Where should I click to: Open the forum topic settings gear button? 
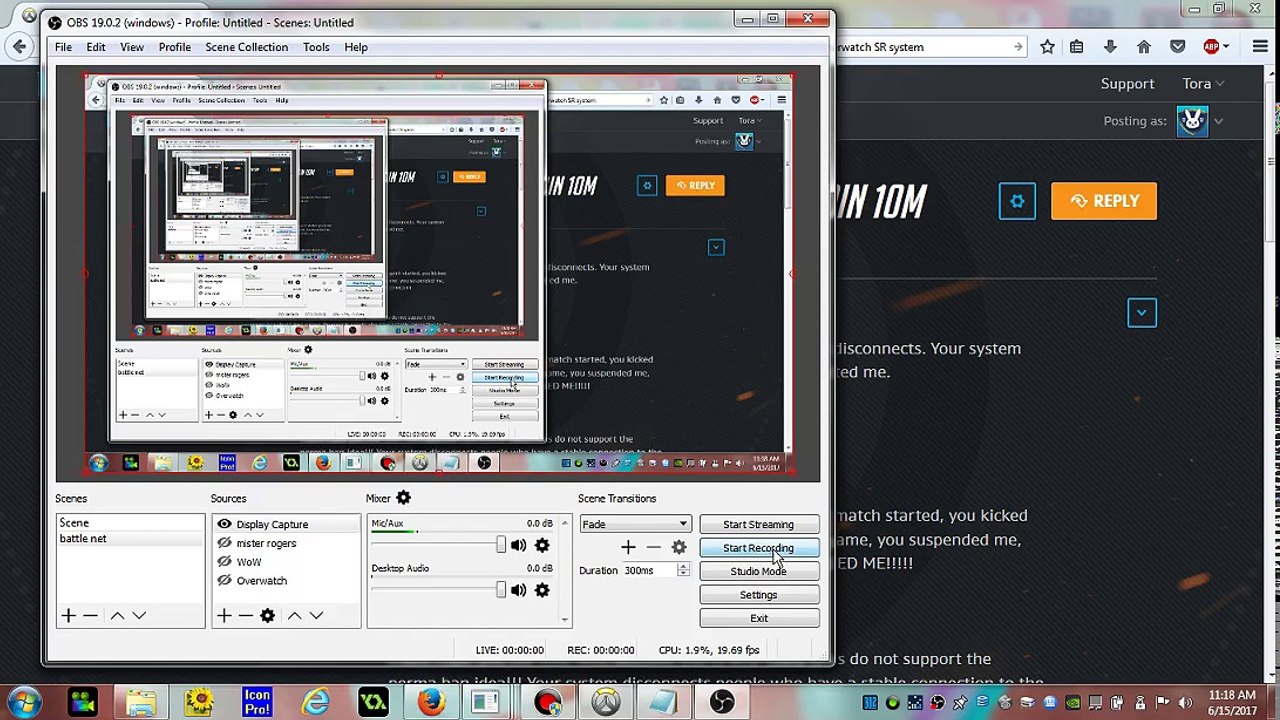[x=1017, y=201]
